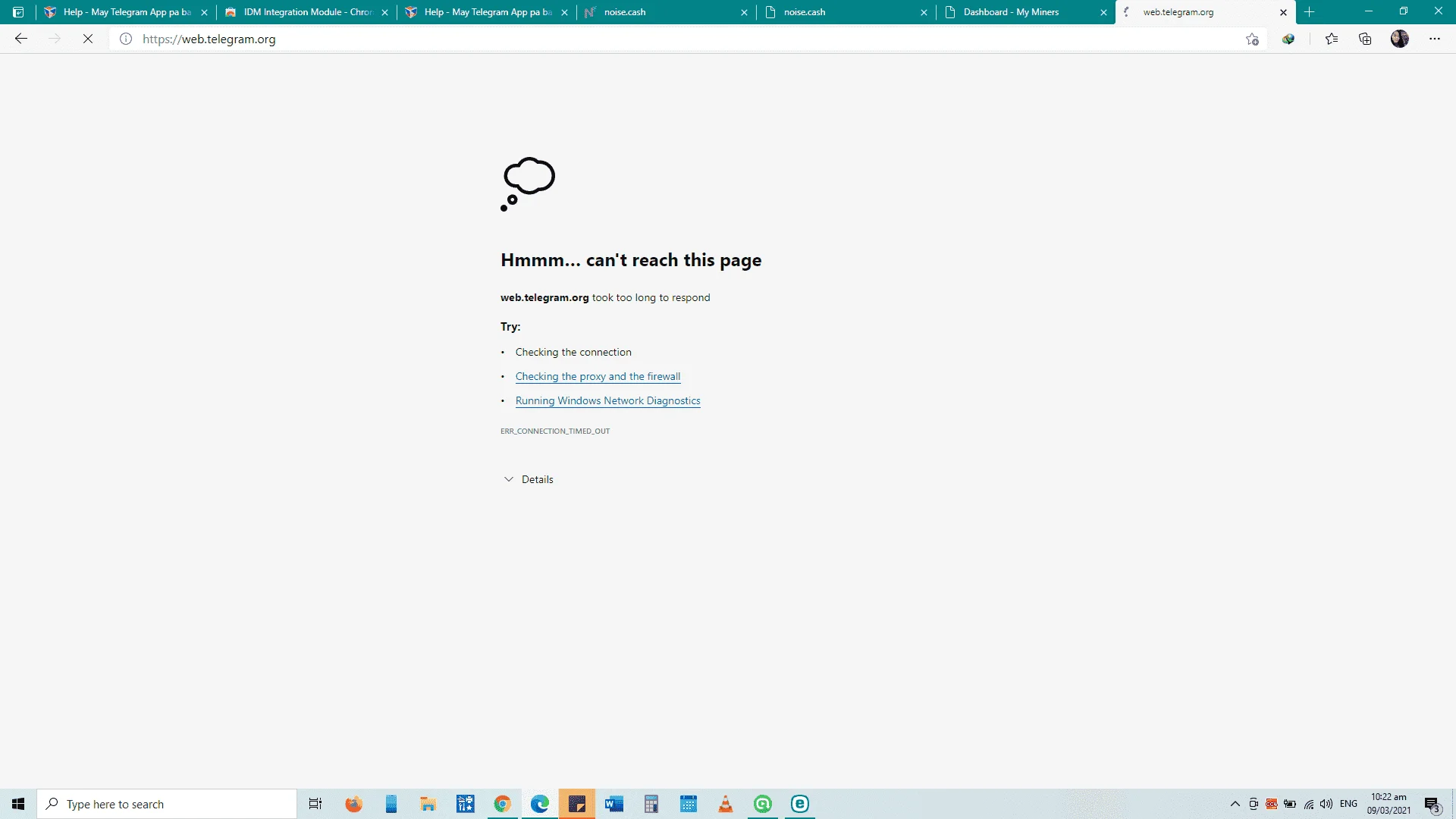Click the Meet Now tray icon

[x=1254, y=804]
